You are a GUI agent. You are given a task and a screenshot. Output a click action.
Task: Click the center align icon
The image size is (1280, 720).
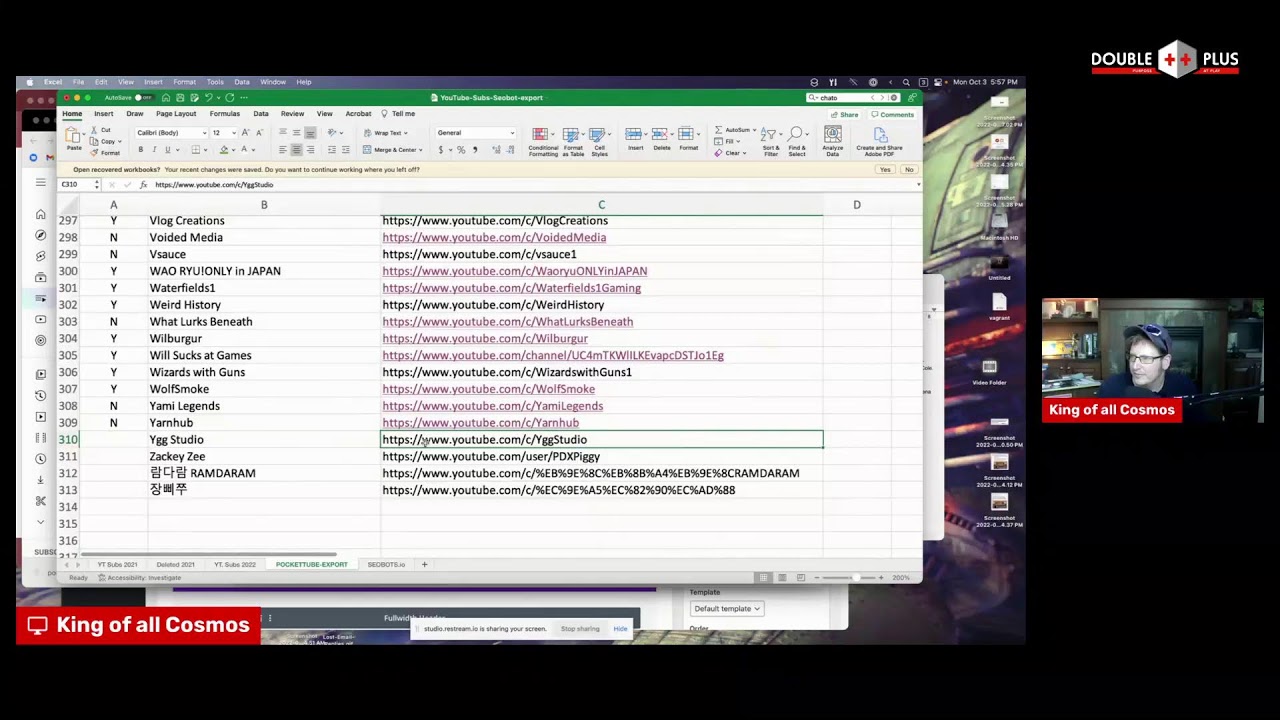[x=296, y=150]
